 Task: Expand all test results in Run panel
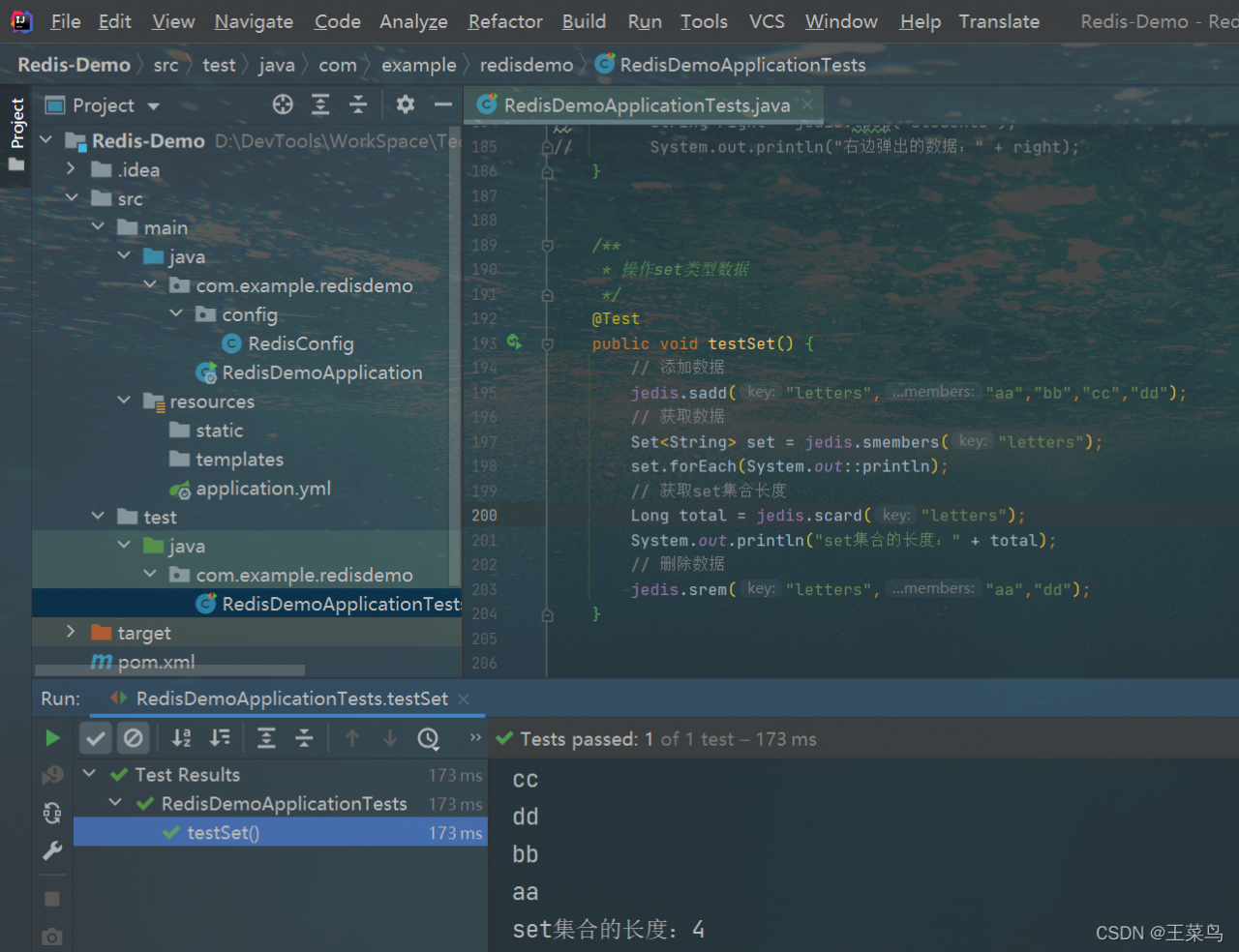(x=266, y=738)
